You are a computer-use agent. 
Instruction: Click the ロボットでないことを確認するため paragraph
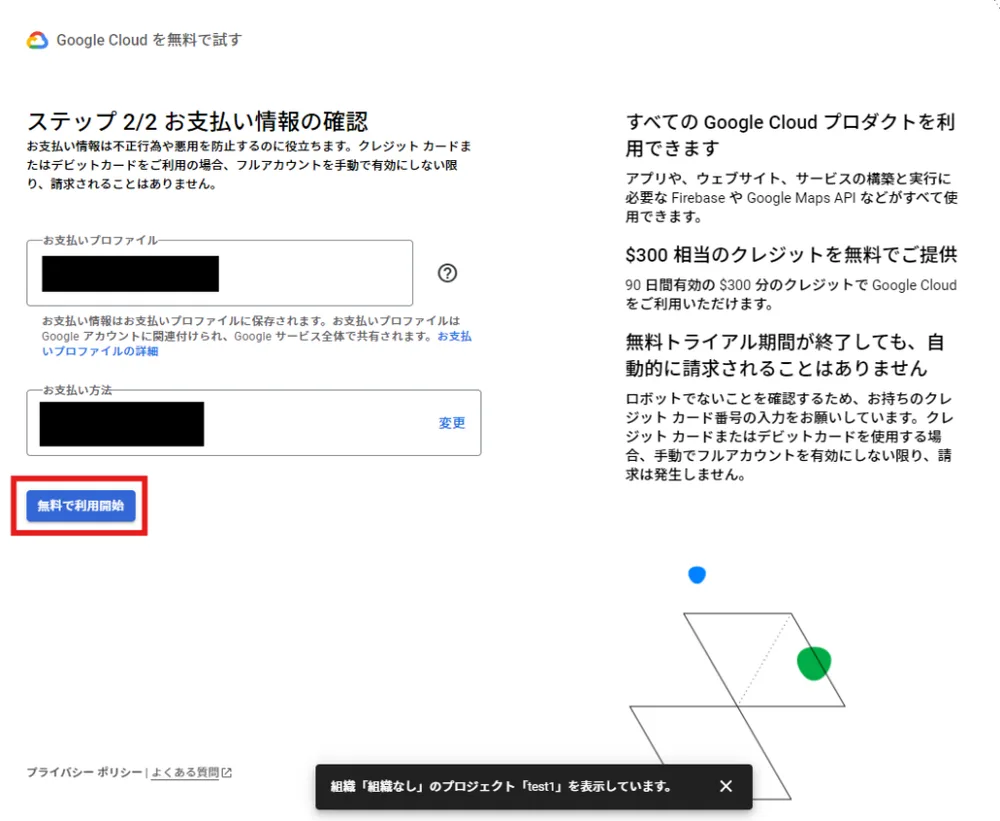pos(790,436)
